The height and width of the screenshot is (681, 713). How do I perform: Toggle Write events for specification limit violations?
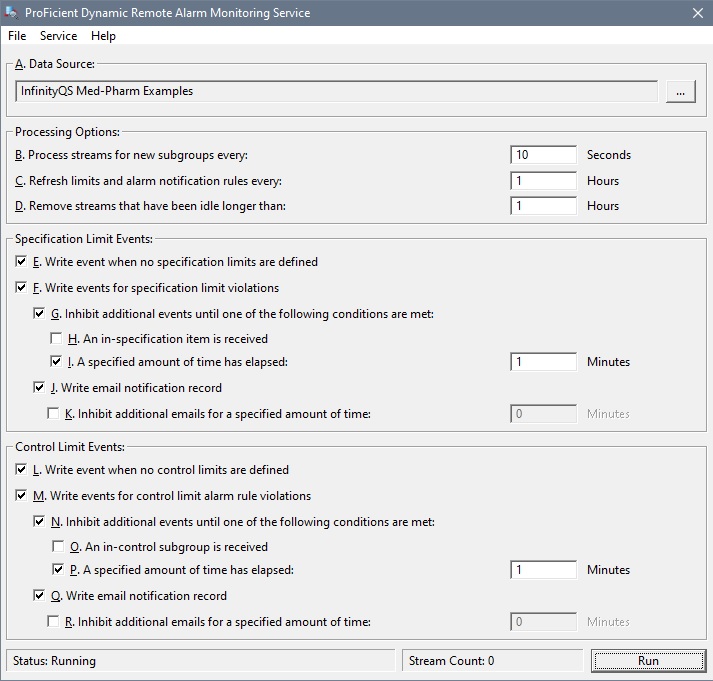coord(21,287)
